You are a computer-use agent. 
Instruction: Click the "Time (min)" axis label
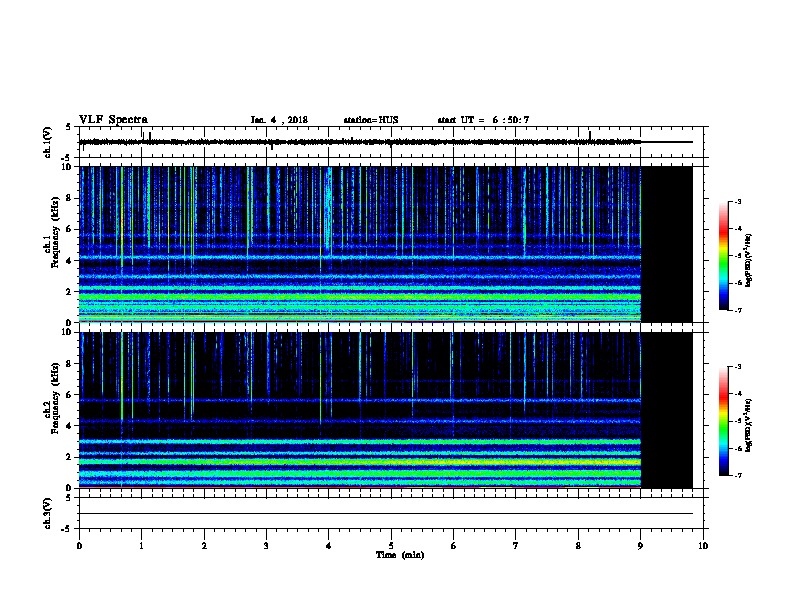[x=400, y=555]
